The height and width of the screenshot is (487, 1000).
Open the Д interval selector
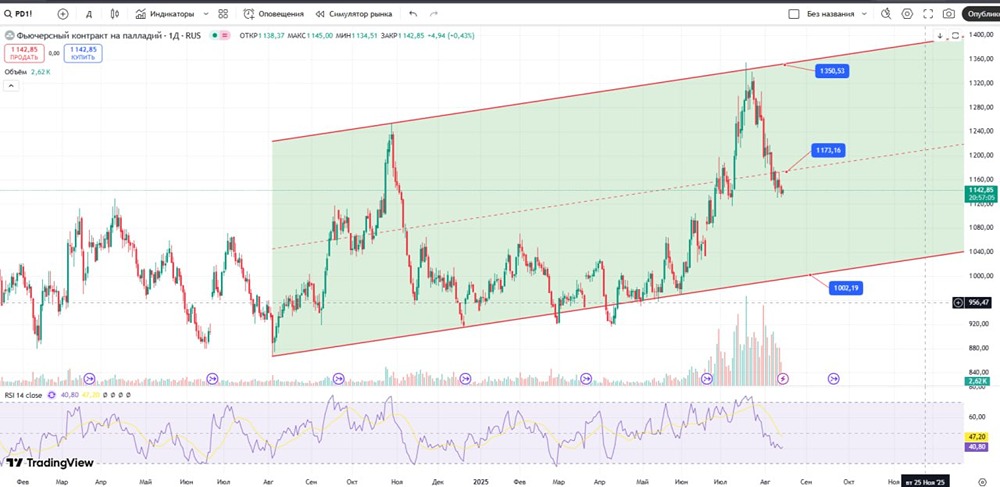[x=89, y=13]
